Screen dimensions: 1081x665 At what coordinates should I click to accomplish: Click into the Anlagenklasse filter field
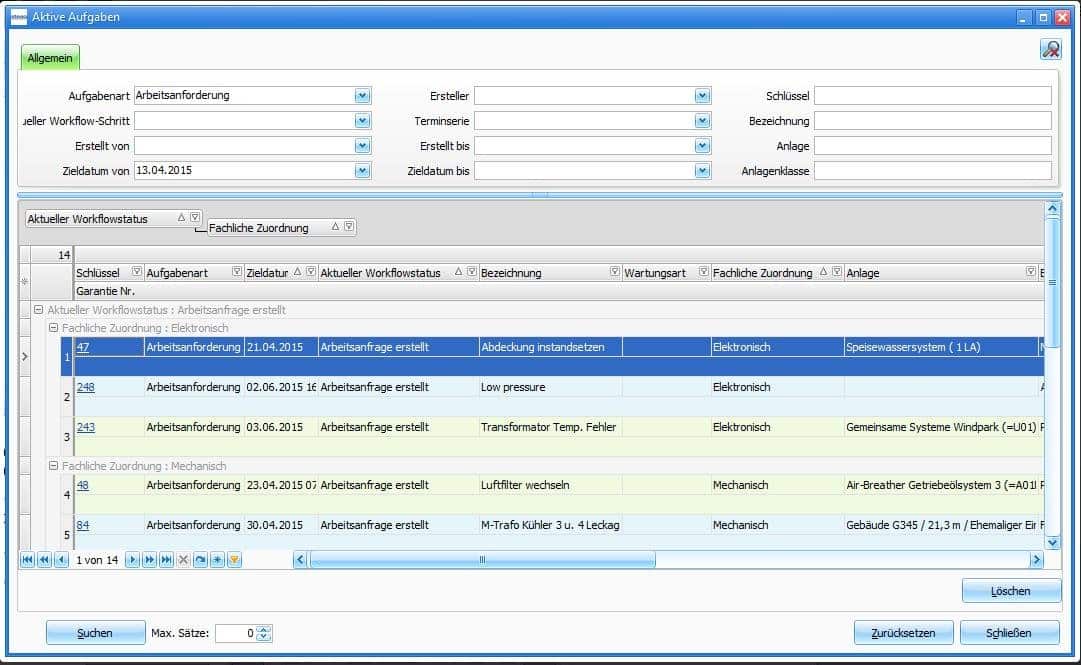click(933, 170)
